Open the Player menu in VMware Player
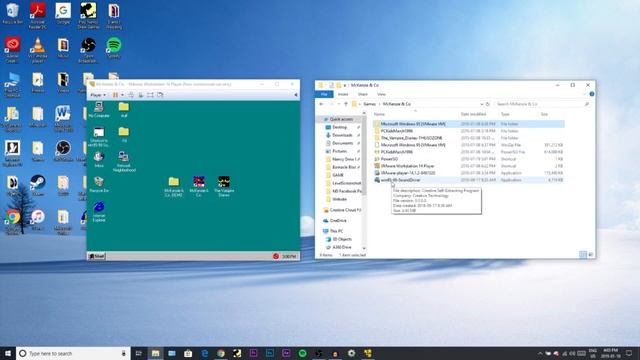The width and height of the screenshot is (640, 360). pyautogui.click(x=98, y=95)
